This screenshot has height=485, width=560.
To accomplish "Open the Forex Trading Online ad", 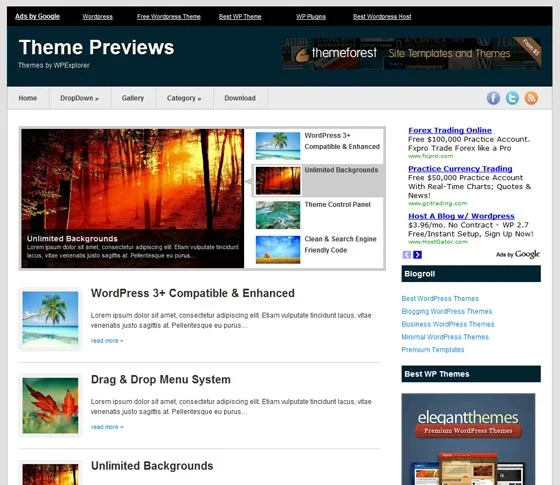I will (x=450, y=130).
